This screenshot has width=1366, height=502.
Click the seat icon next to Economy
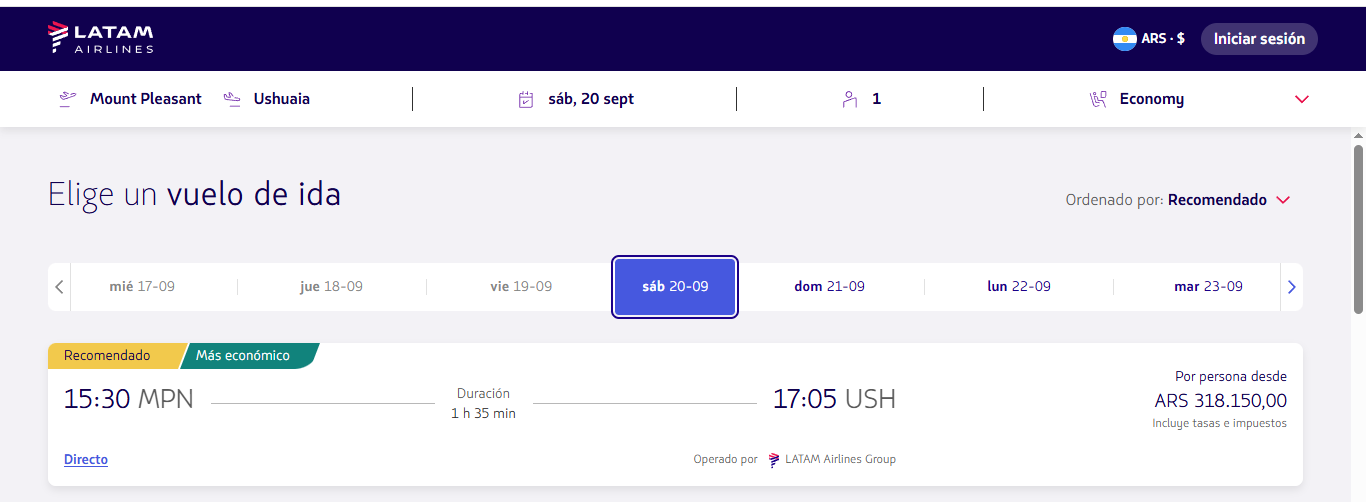(1097, 99)
